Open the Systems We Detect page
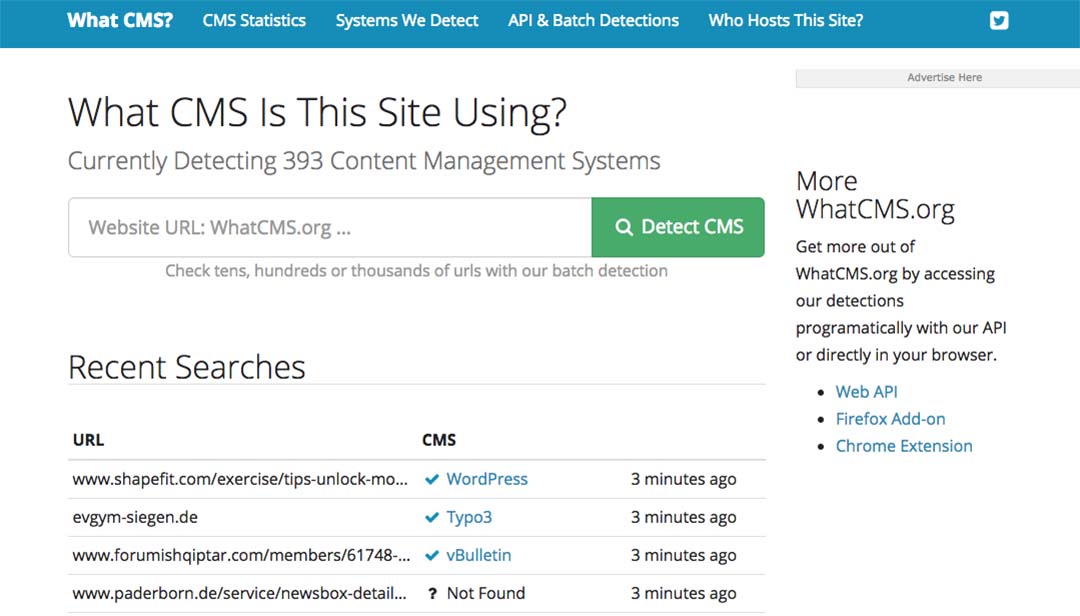Viewport: 1080px width, 616px height. click(x=407, y=21)
